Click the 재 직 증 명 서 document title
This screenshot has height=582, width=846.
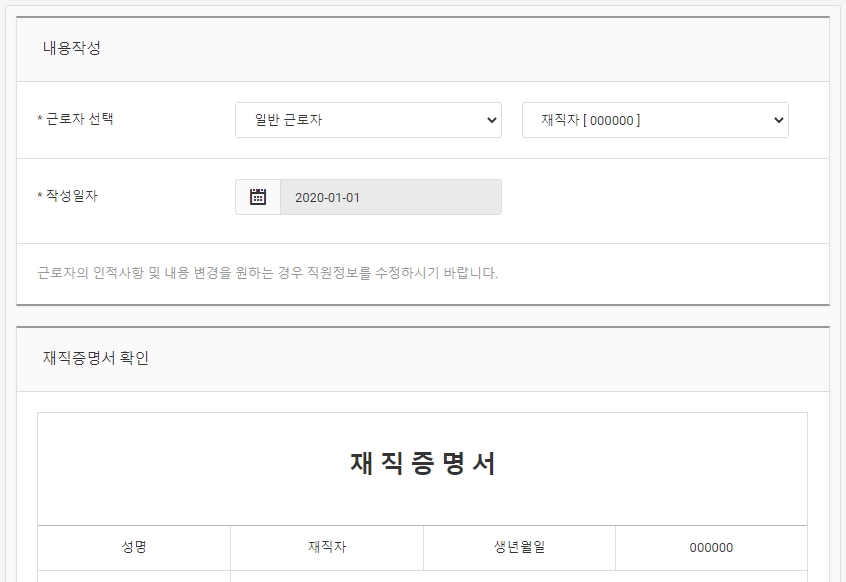coord(422,463)
